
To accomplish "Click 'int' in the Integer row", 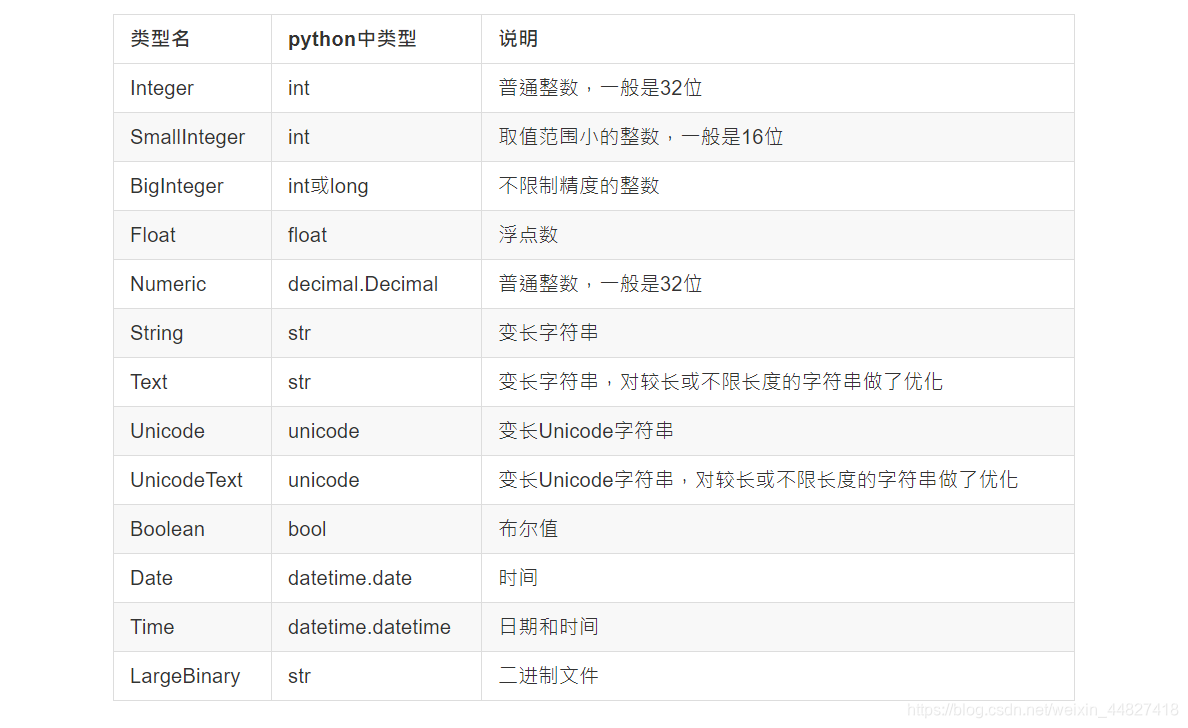I will pos(299,88).
